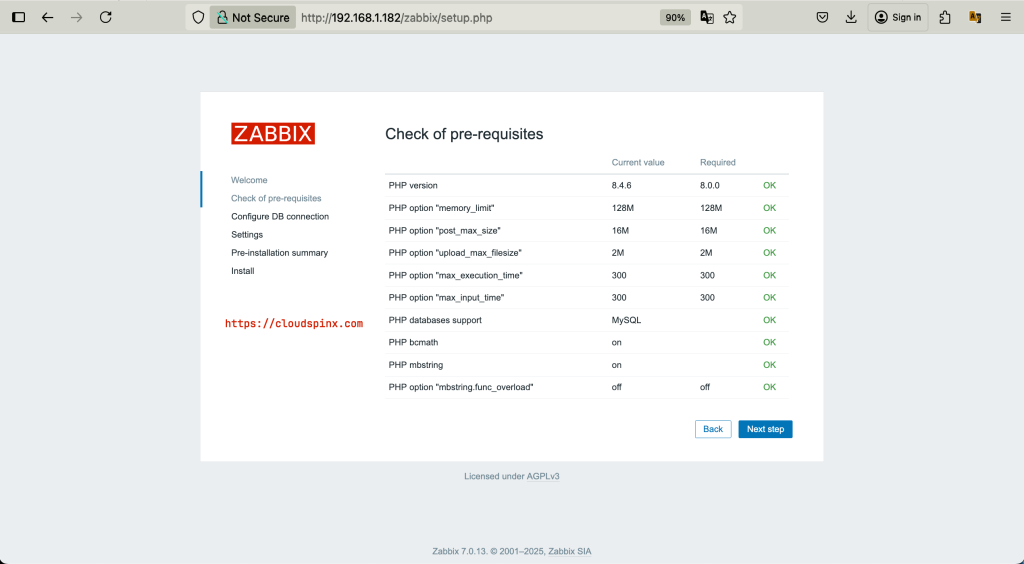Reload the Zabbix setup page
This screenshot has height=564, width=1024.
coord(105,18)
